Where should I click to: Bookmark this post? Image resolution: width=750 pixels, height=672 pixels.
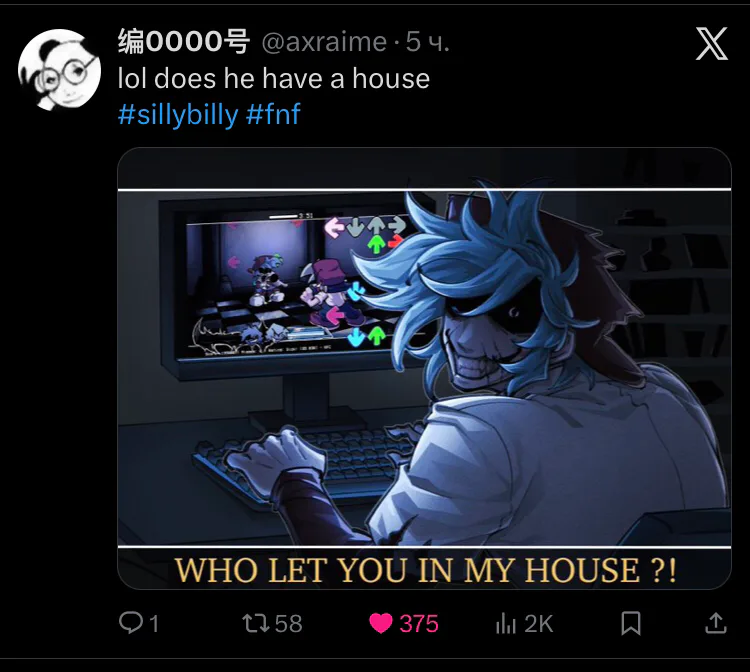point(630,624)
